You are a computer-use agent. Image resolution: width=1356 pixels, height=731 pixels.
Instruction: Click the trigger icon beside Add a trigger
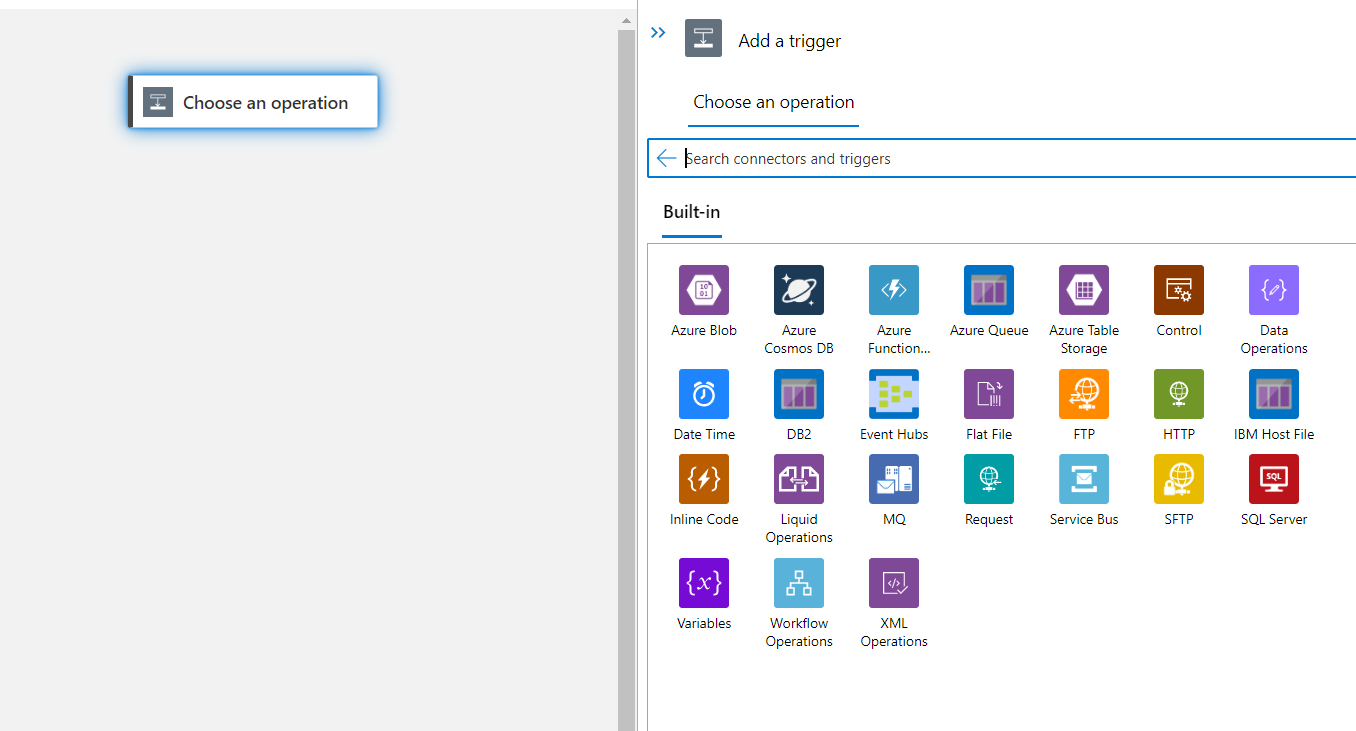pos(703,38)
